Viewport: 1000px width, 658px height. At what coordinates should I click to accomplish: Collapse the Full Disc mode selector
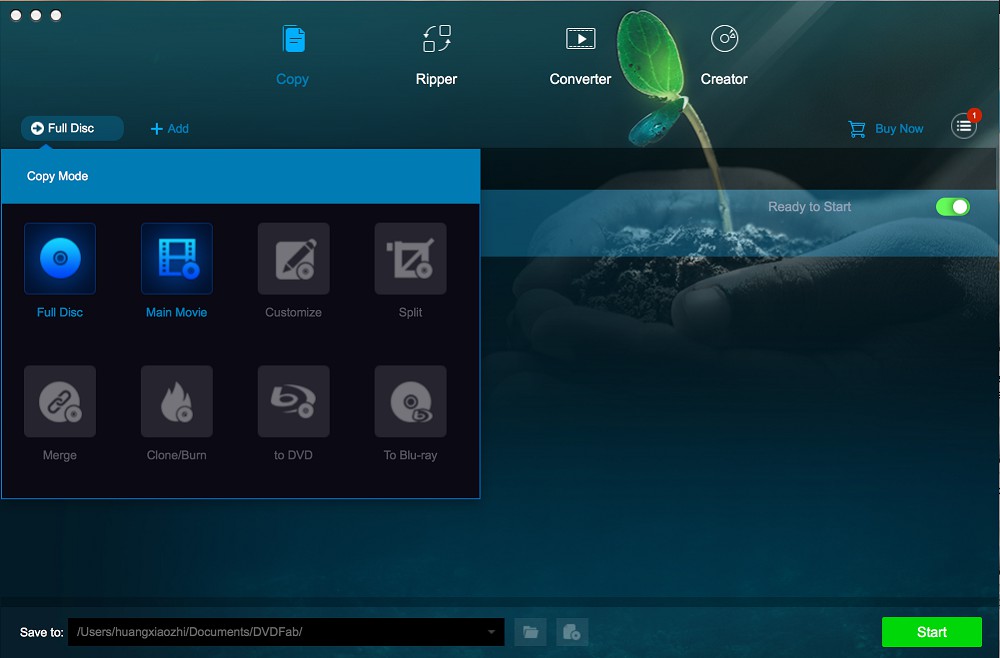pos(72,128)
